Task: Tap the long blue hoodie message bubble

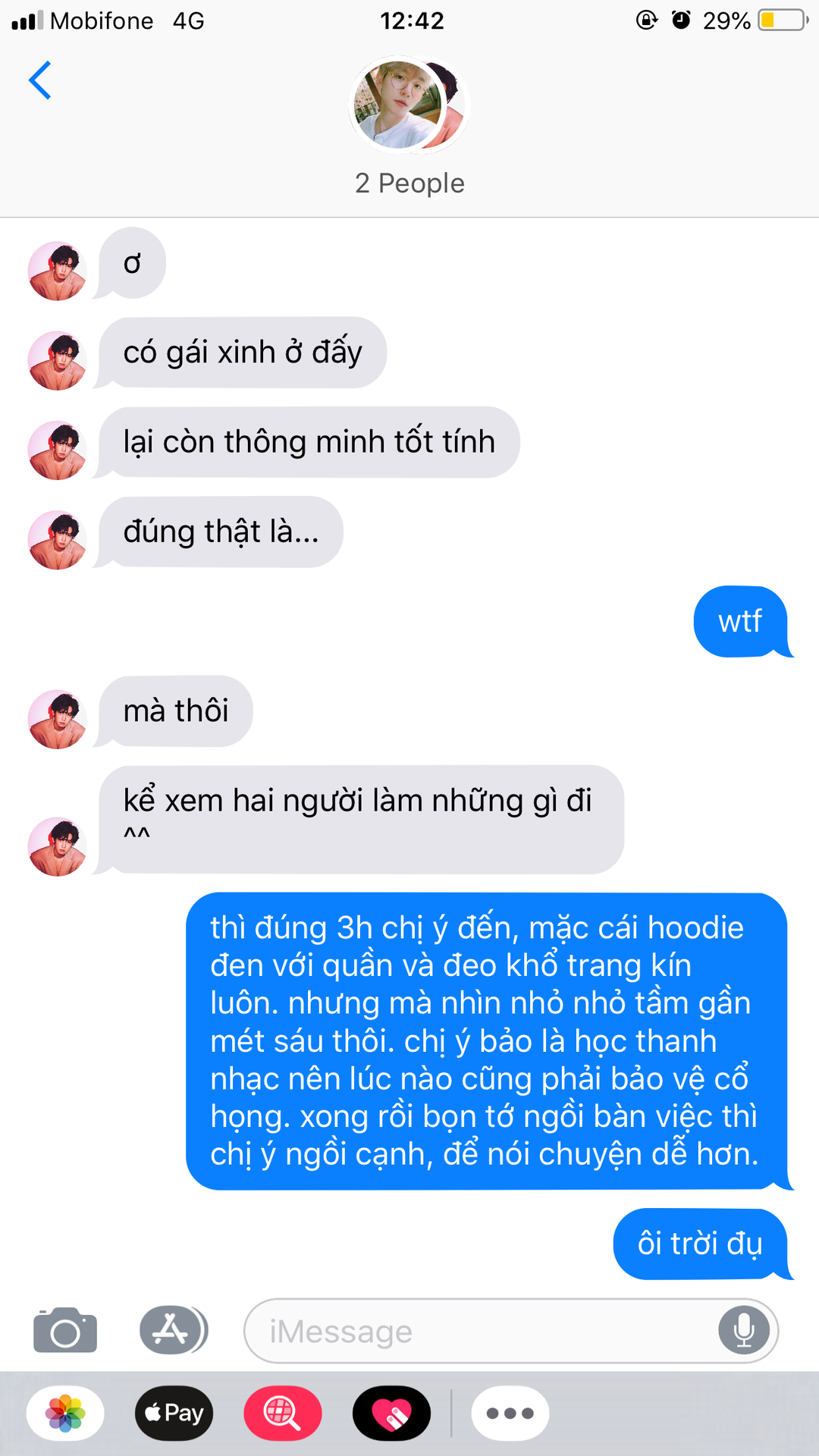Action: point(488,1041)
